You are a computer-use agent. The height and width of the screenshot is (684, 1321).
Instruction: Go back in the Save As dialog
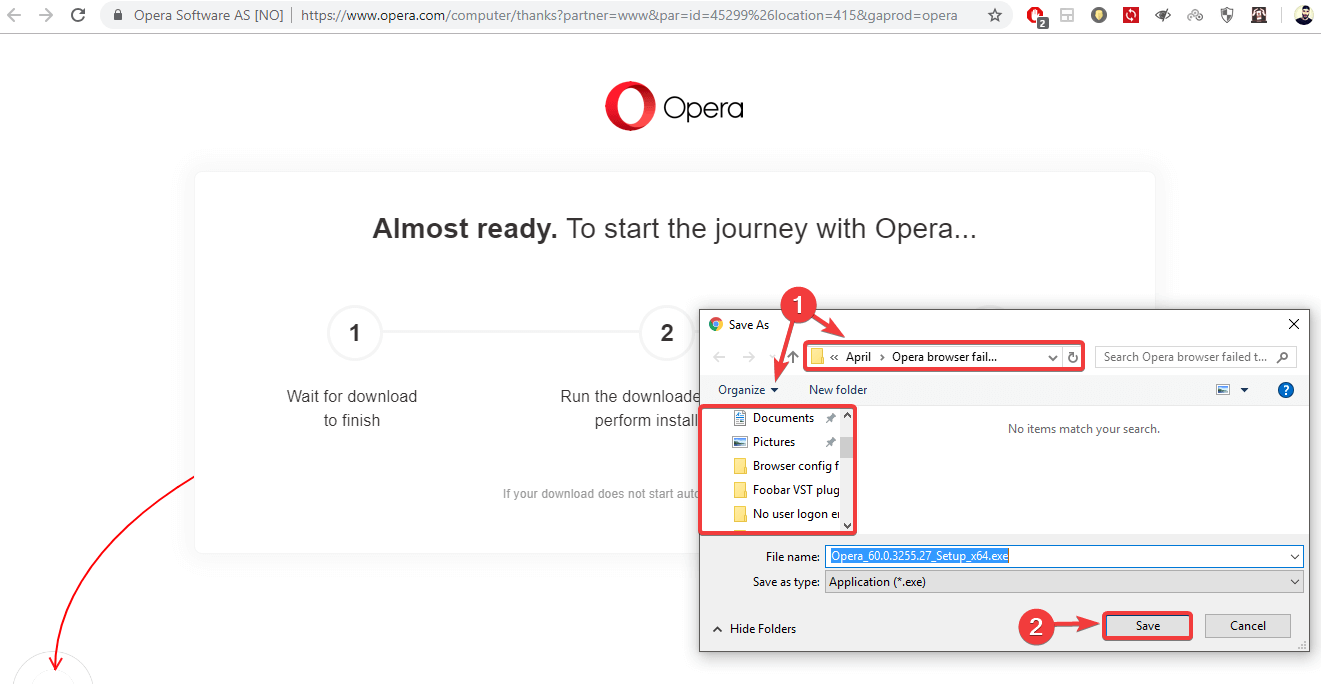(718, 357)
